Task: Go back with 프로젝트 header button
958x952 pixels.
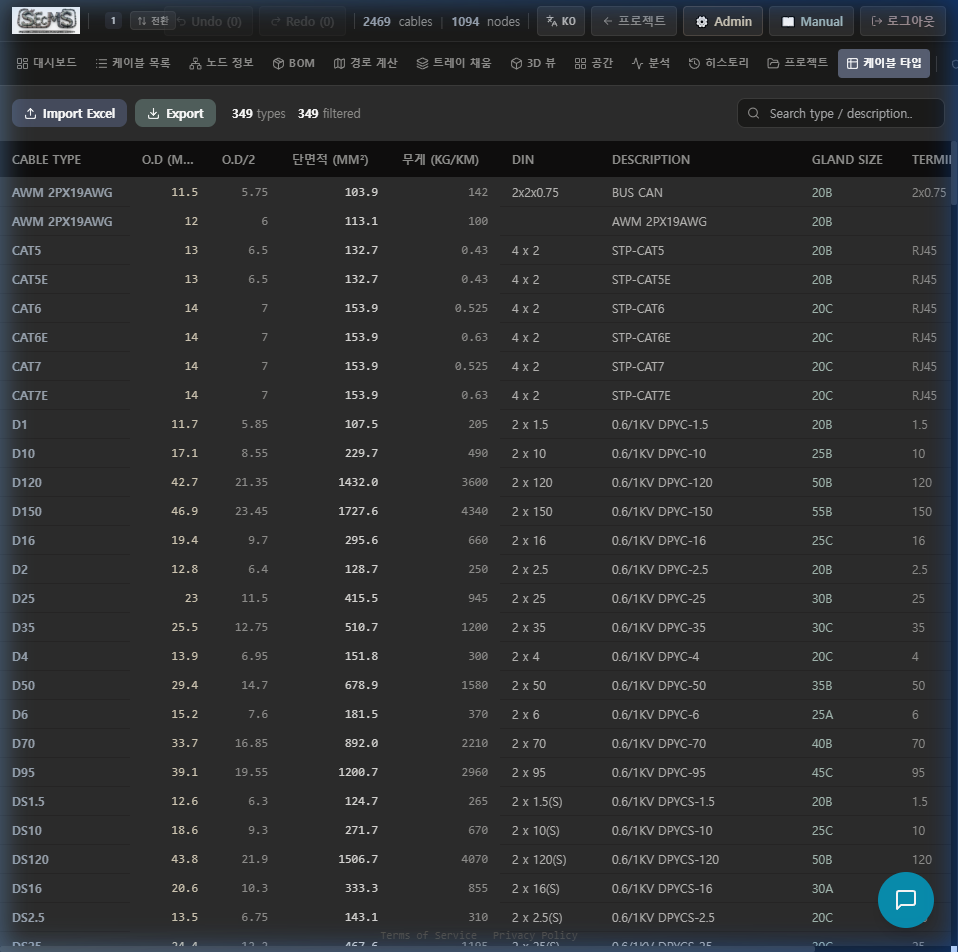Action: coord(634,21)
